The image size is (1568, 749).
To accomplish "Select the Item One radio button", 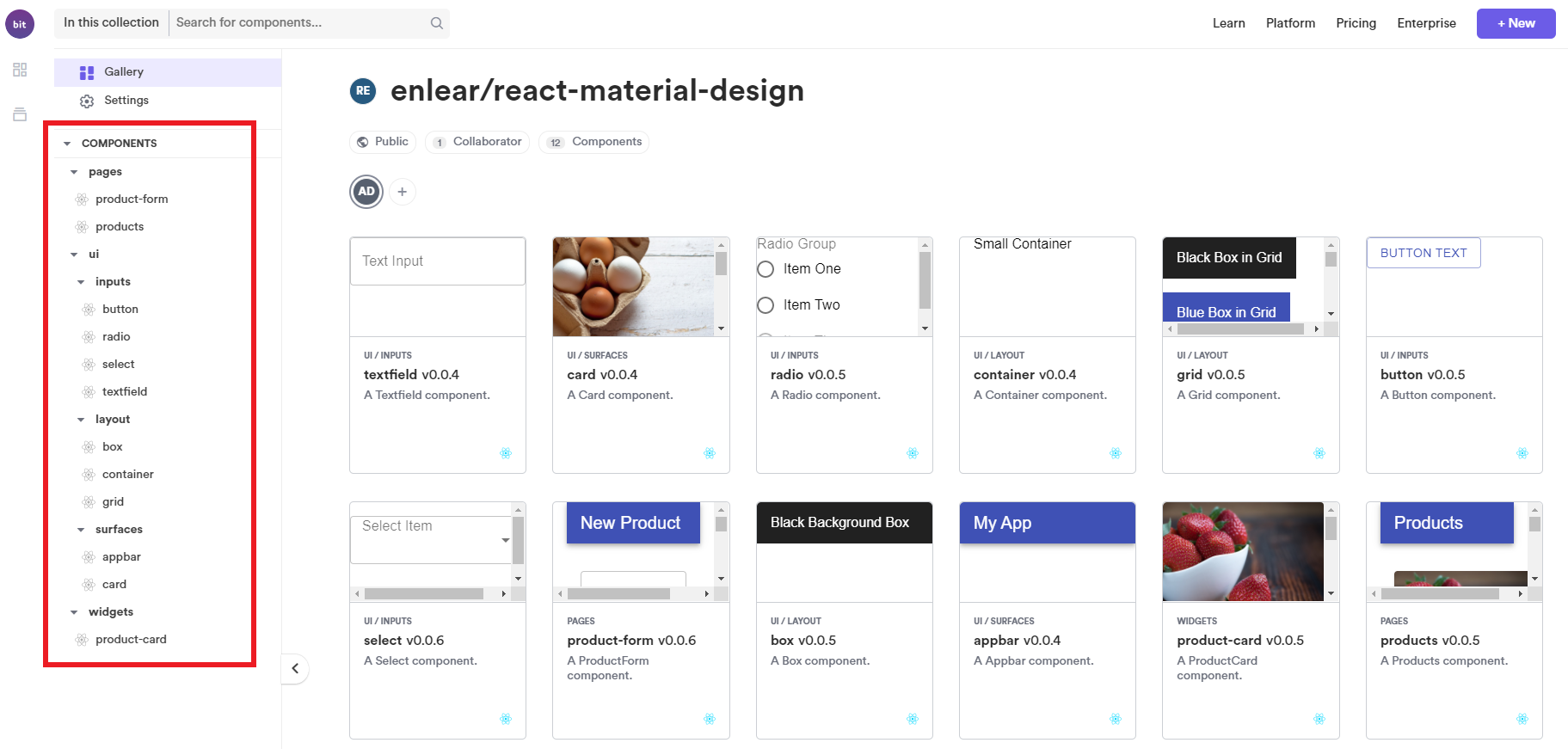I will click(766, 269).
